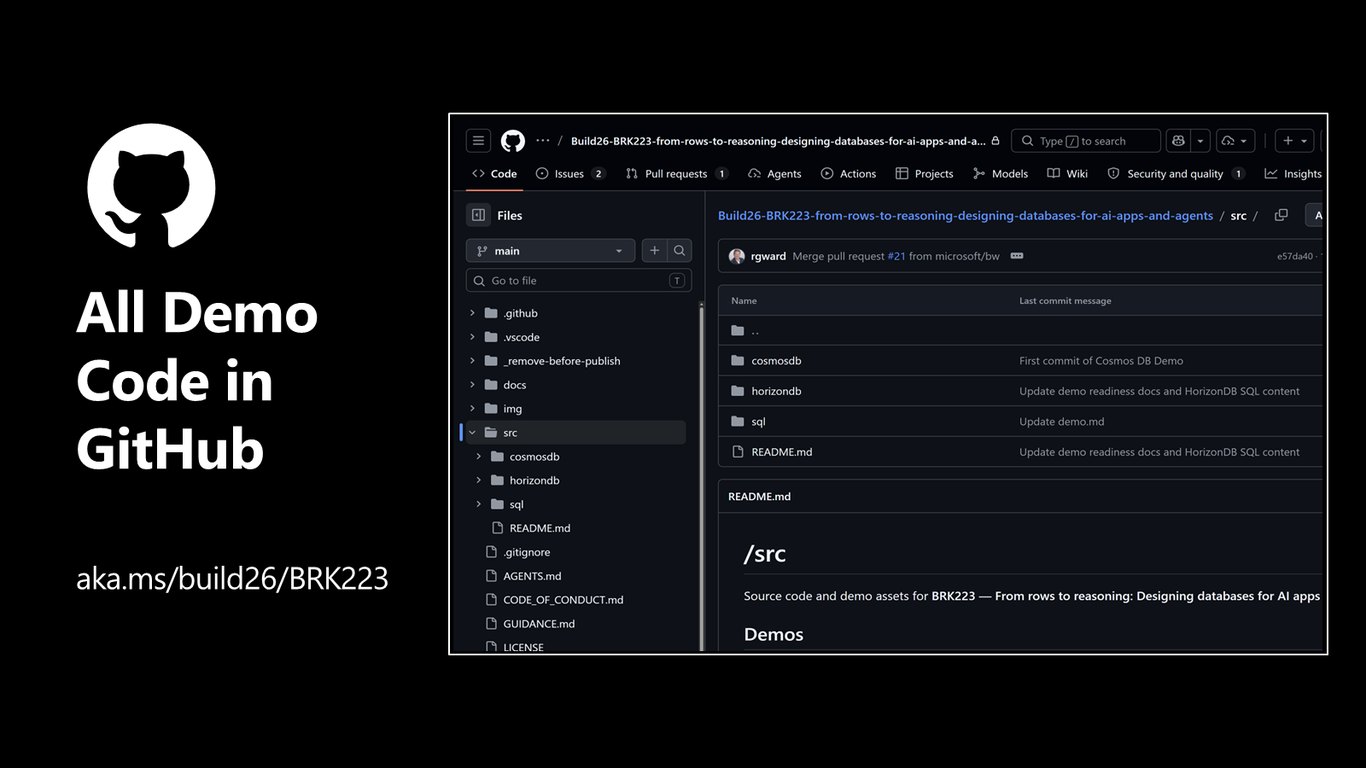The height and width of the screenshot is (768, 1366).
Task: Open the dropdown arrow beside Copilot icon
Action: coord(1201,141)
